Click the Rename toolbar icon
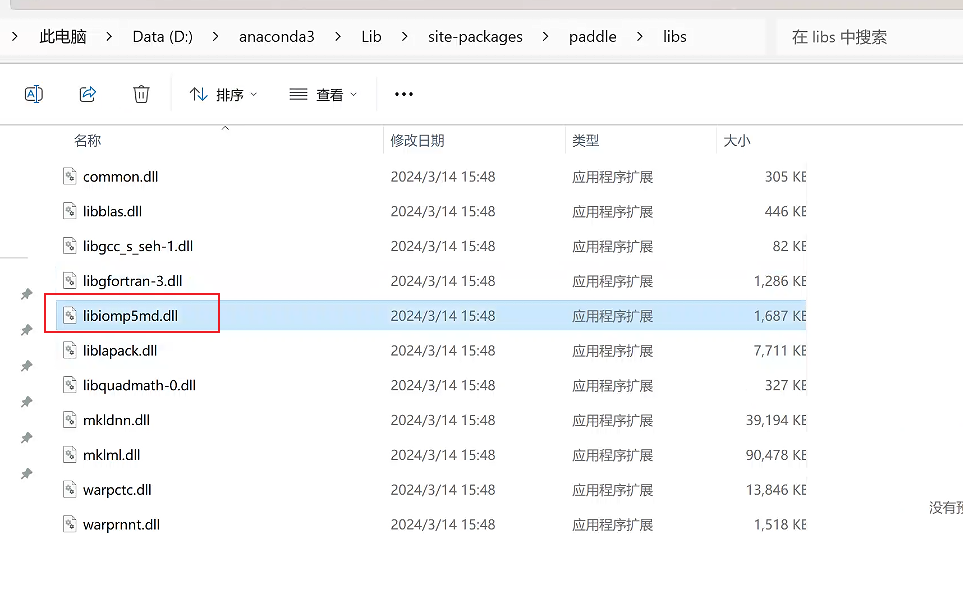963x601 pixels. (34, 94)
